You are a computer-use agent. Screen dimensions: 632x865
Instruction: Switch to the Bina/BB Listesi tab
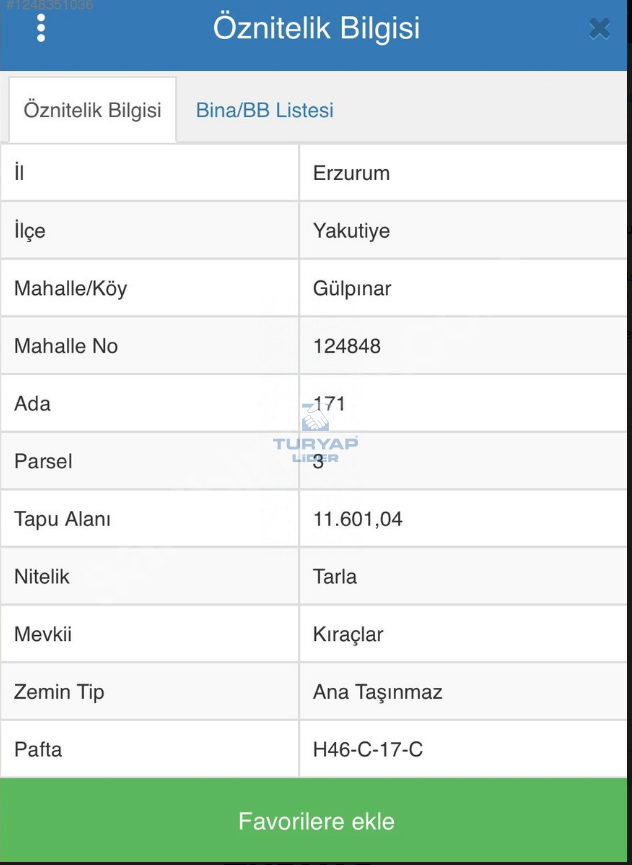(x=264, y=110)
